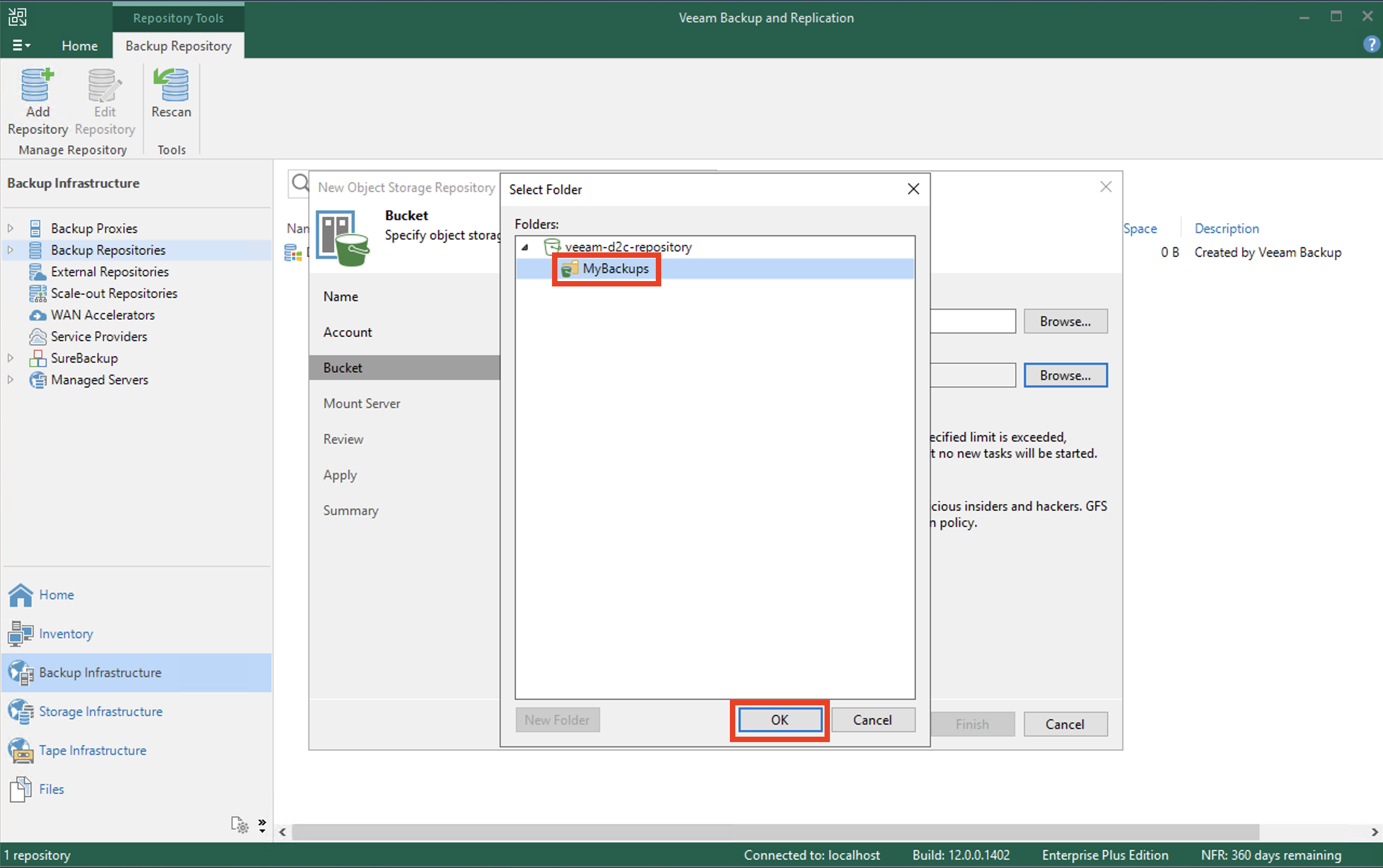Click the veeam-d2c-repository bucket icon
This screenshot has width=1383, height=868.
[x=551, y=247]
